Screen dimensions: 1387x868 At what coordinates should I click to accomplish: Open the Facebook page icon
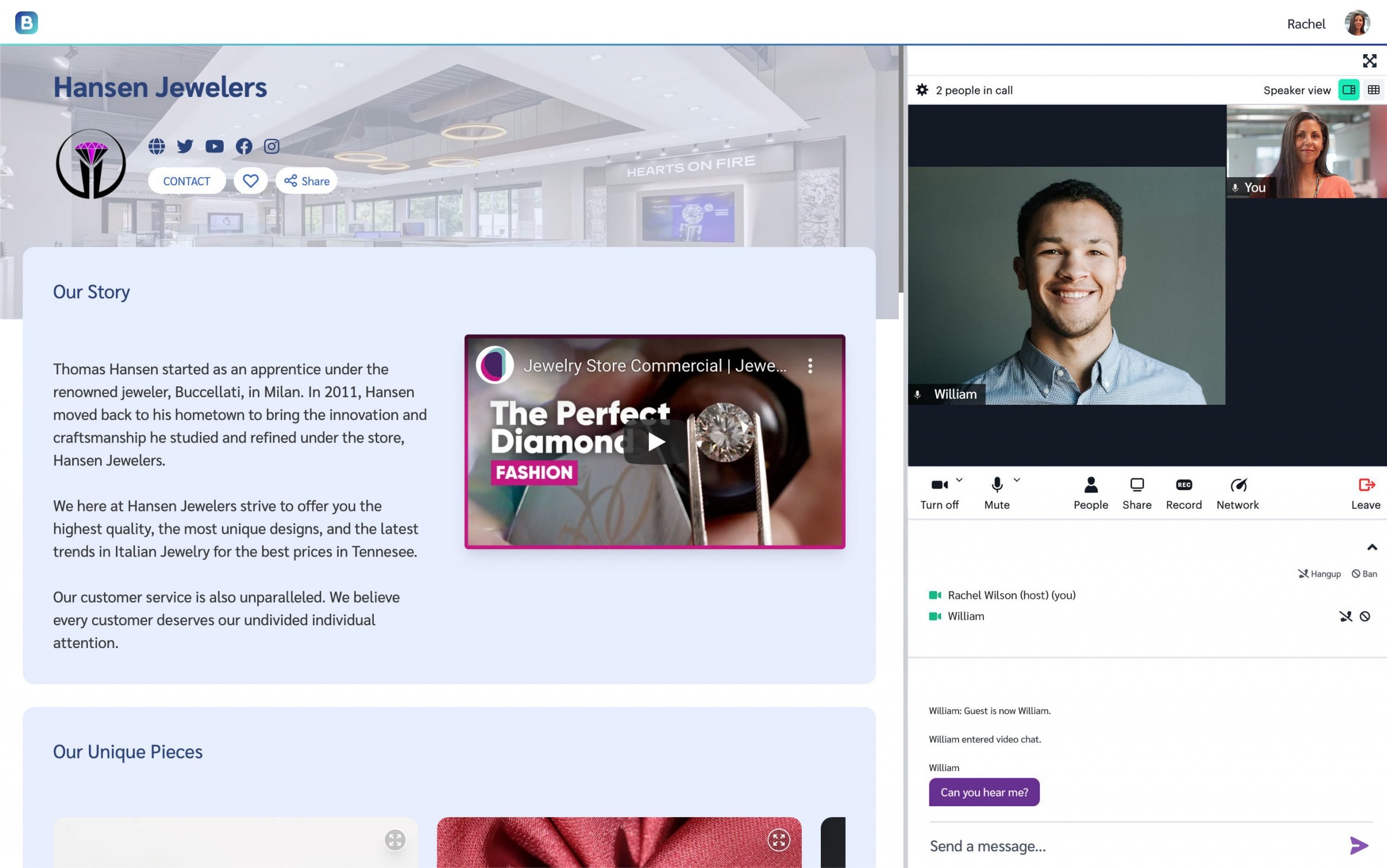tap(243, 146)
